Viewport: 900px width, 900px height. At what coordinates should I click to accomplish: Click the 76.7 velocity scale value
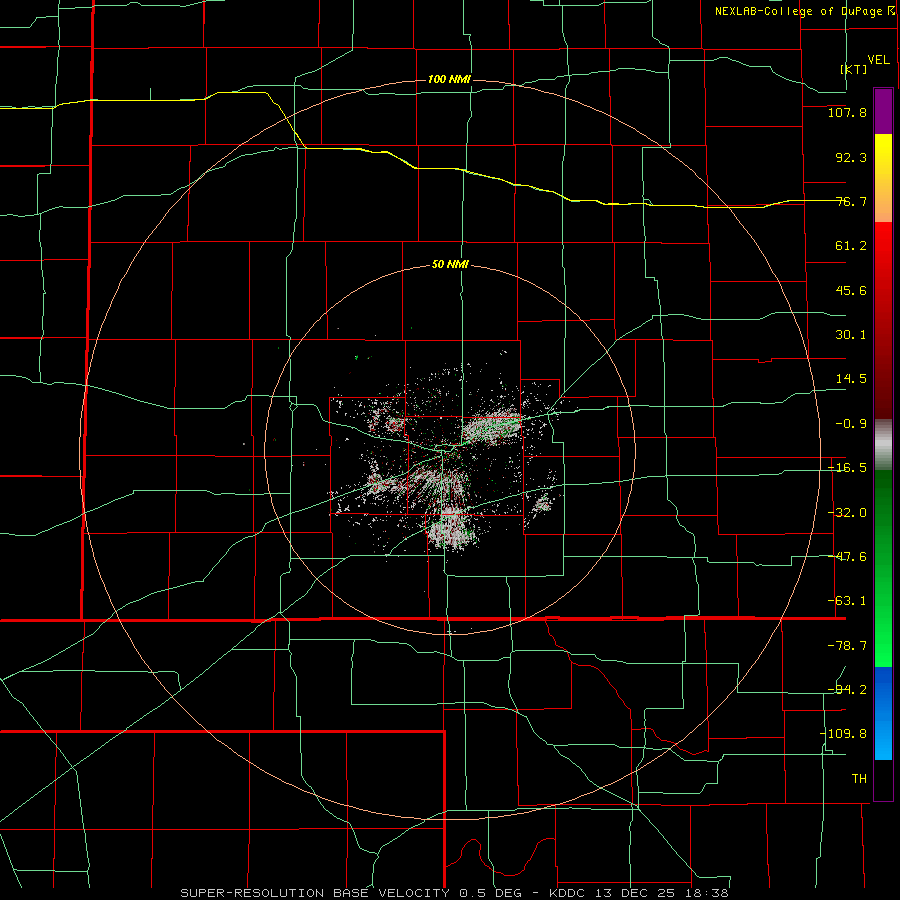(851, 201)
